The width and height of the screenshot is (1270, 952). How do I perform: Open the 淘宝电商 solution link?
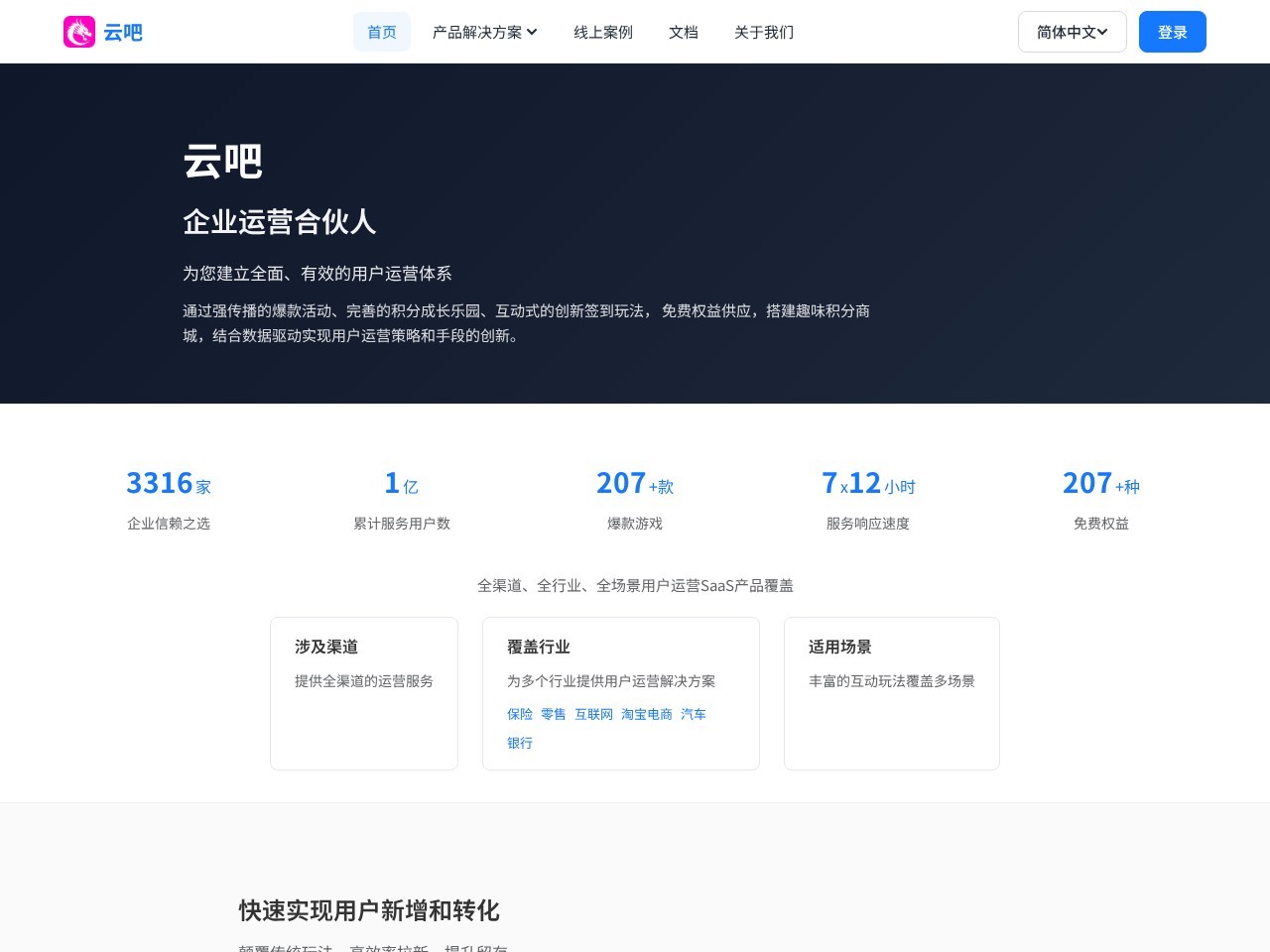646,714
